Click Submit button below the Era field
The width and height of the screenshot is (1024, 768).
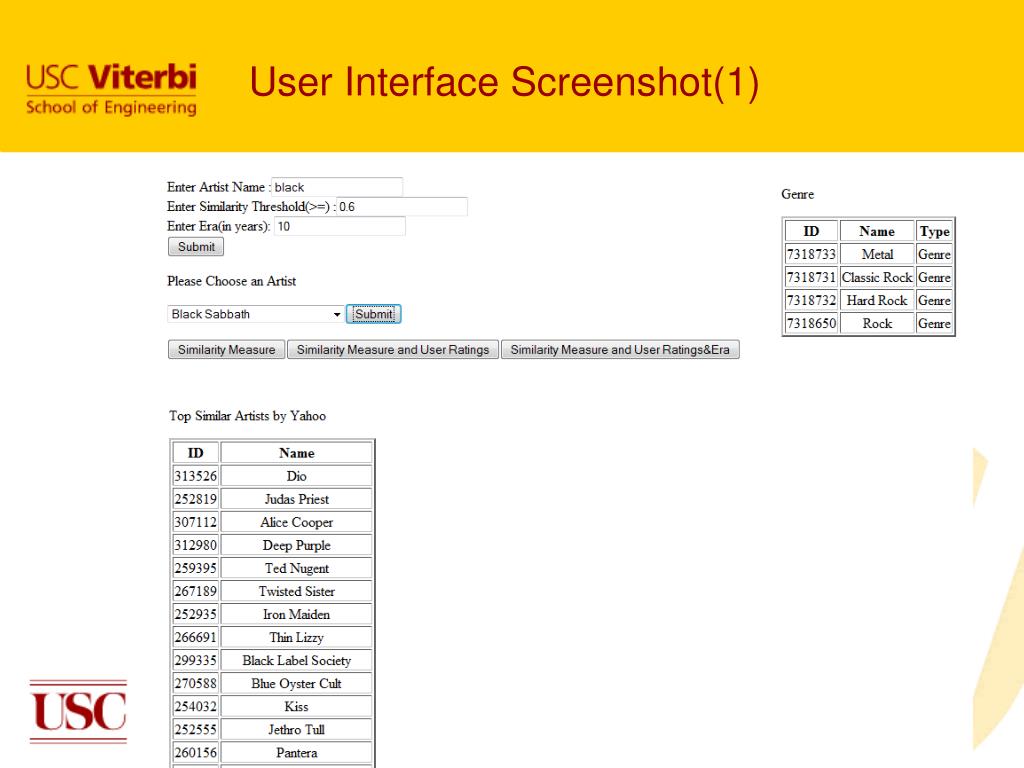(x=196, y=247)
